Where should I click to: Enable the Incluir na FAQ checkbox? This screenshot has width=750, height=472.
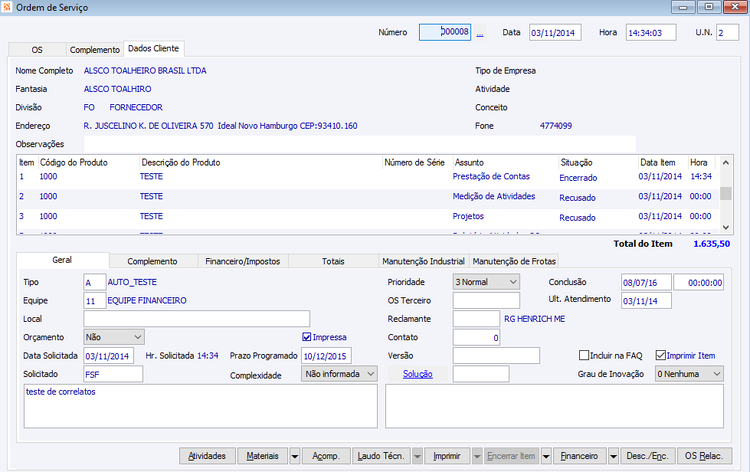tap(584, 355)
